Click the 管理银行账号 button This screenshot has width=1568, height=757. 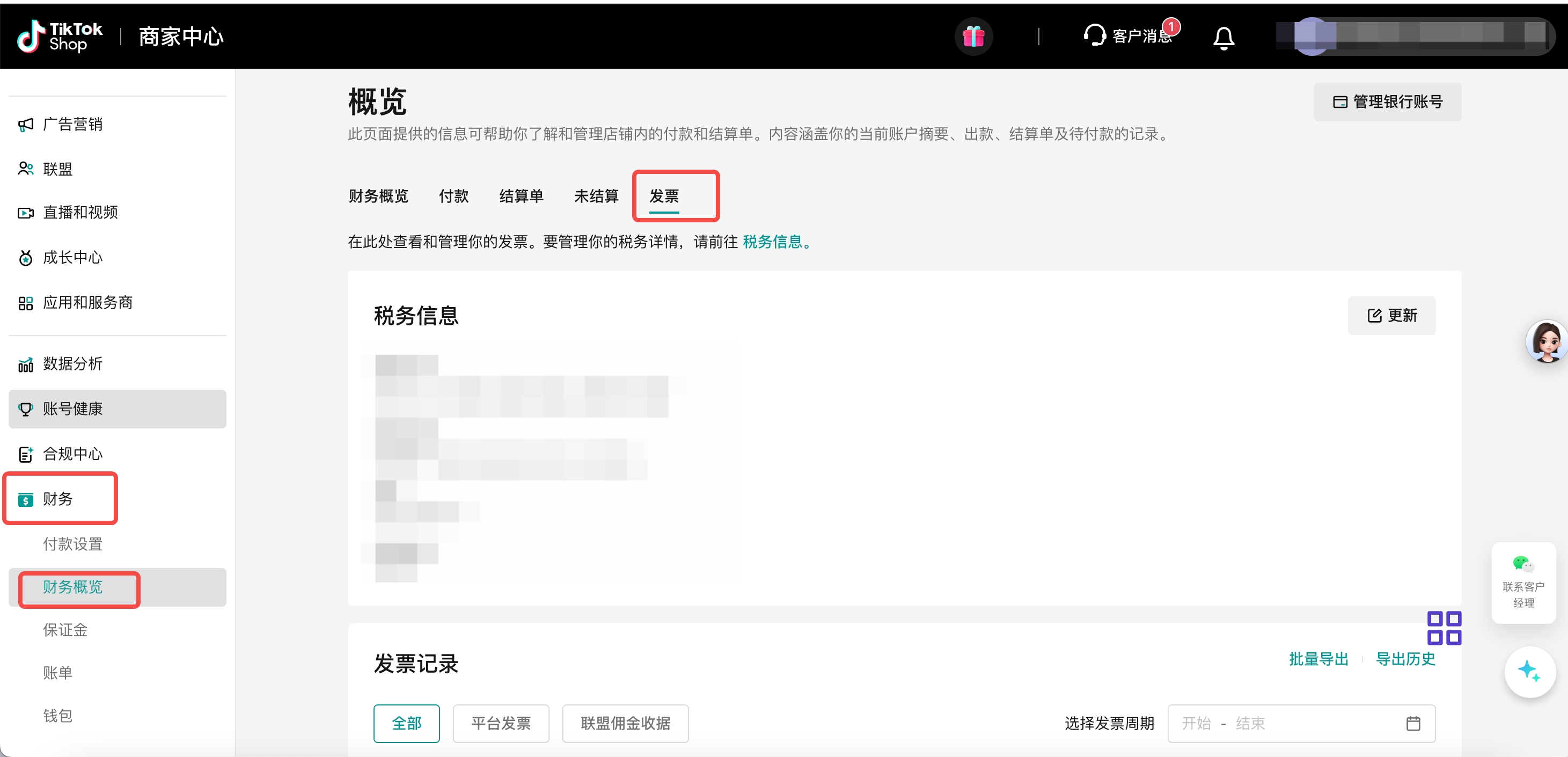1387,101
